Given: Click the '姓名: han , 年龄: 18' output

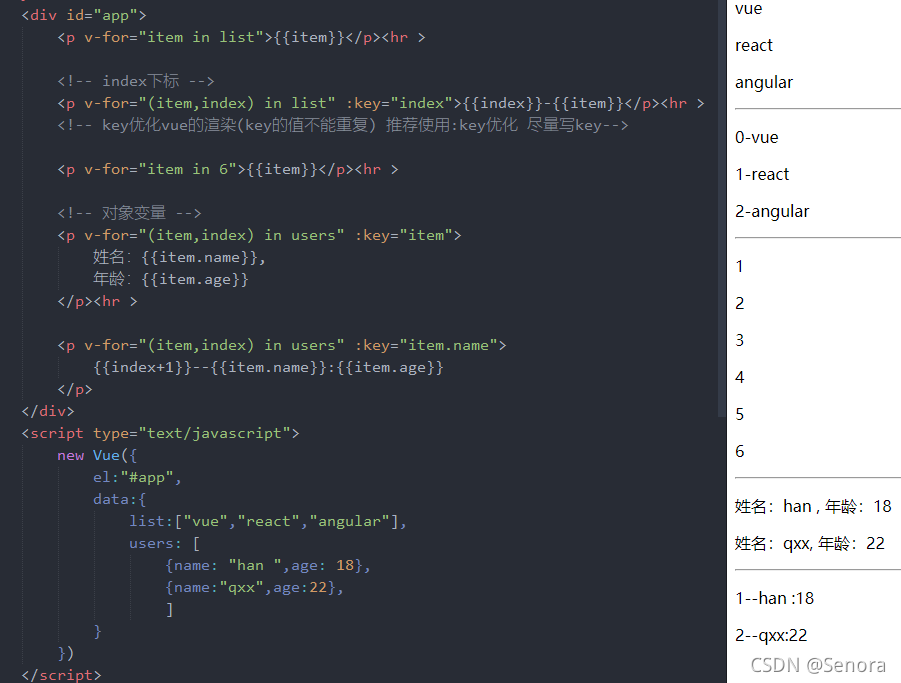Looking at the screenshot, I should tap(813, 507).
